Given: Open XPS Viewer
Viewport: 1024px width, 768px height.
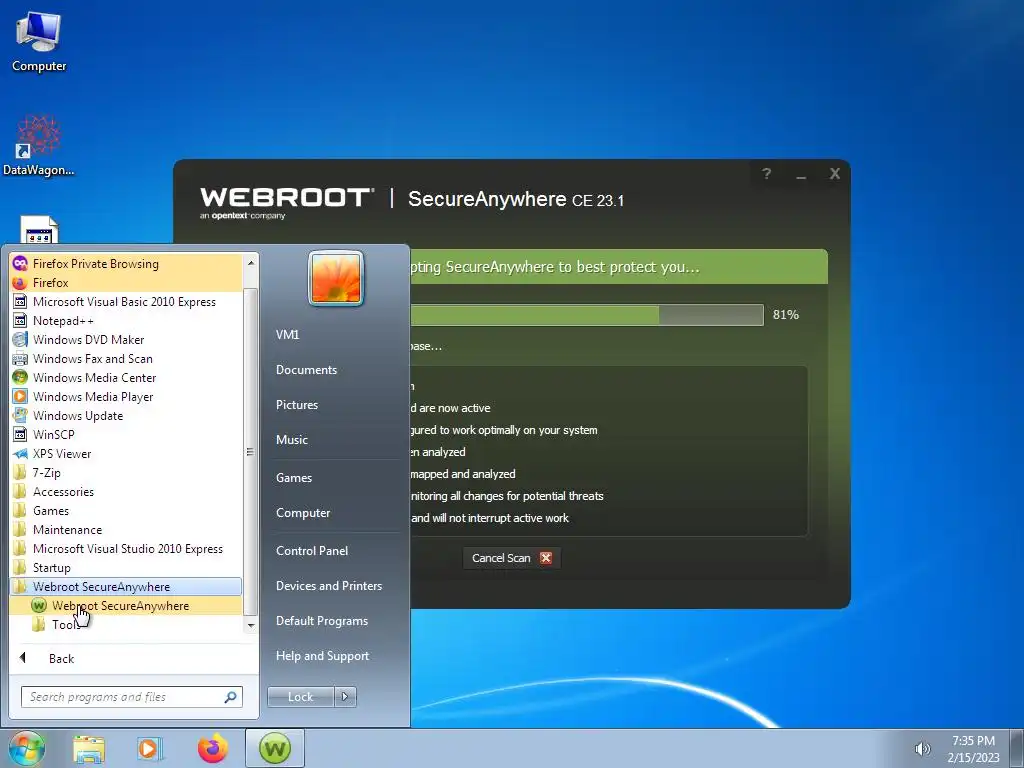Looking at the screenshot, I should 125,453.
